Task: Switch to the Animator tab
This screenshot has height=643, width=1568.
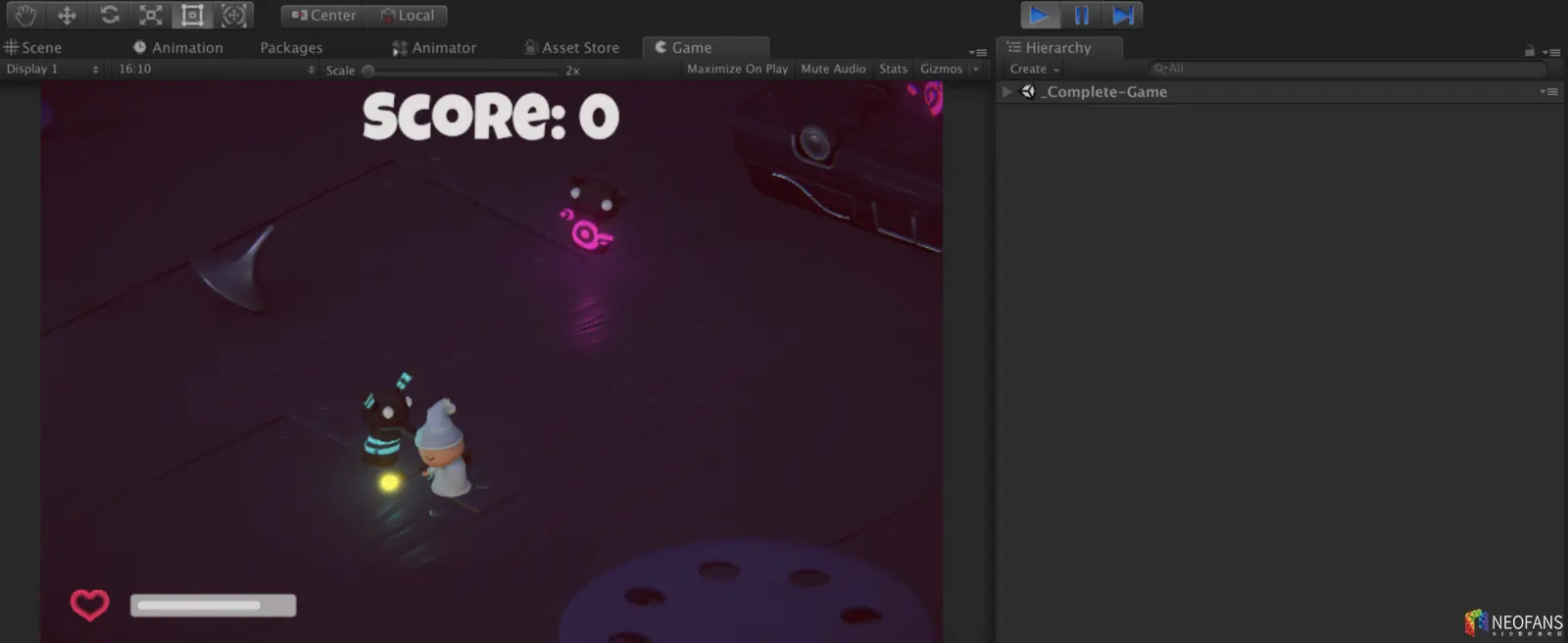Action: tap(434, 47)
